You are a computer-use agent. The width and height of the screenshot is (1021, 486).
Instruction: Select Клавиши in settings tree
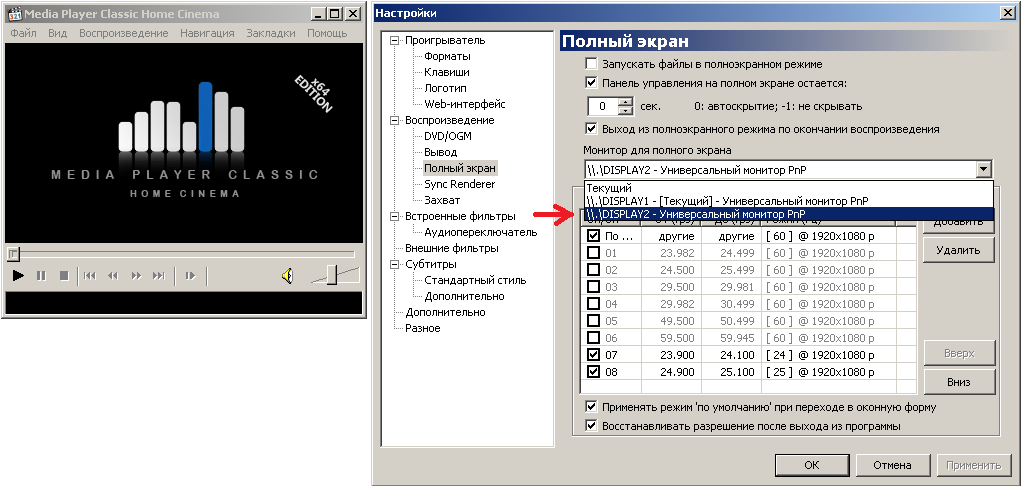(x=447, y=72)
